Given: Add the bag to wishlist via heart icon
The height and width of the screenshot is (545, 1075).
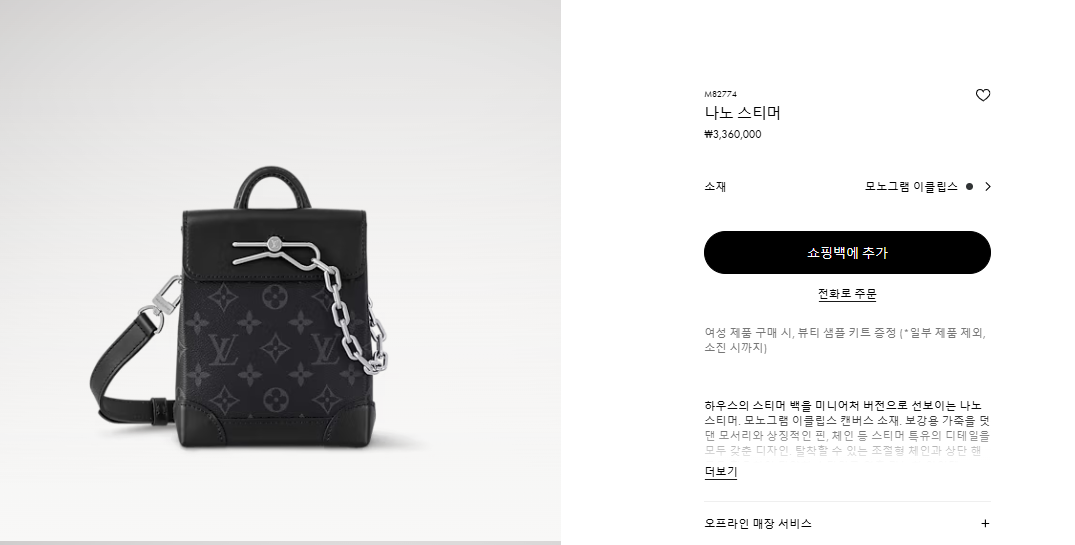Looking at the screenshot, I should coord(982,95).
